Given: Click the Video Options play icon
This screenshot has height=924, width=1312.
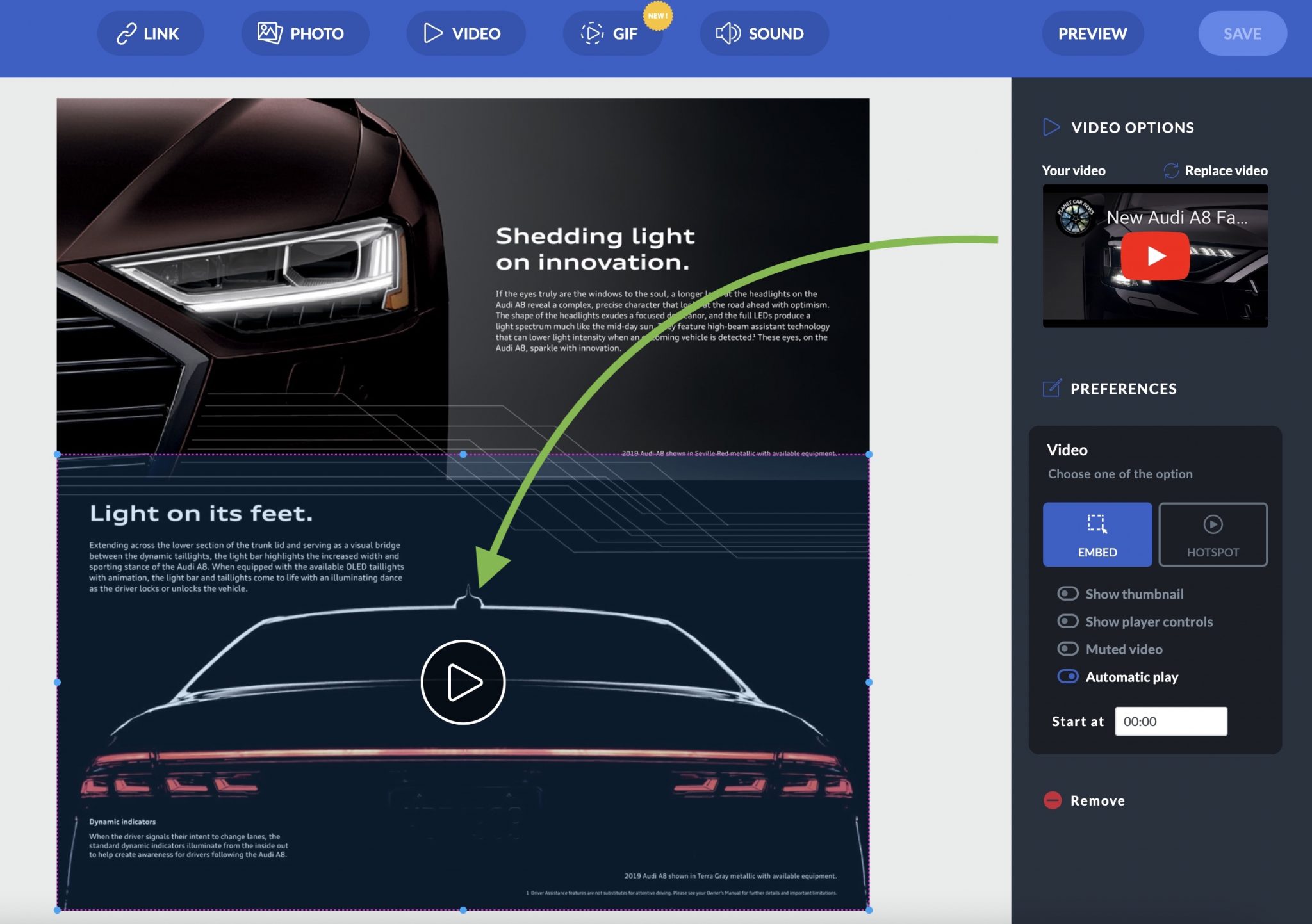Looking at the screenshot, I should click(1051, 127).
